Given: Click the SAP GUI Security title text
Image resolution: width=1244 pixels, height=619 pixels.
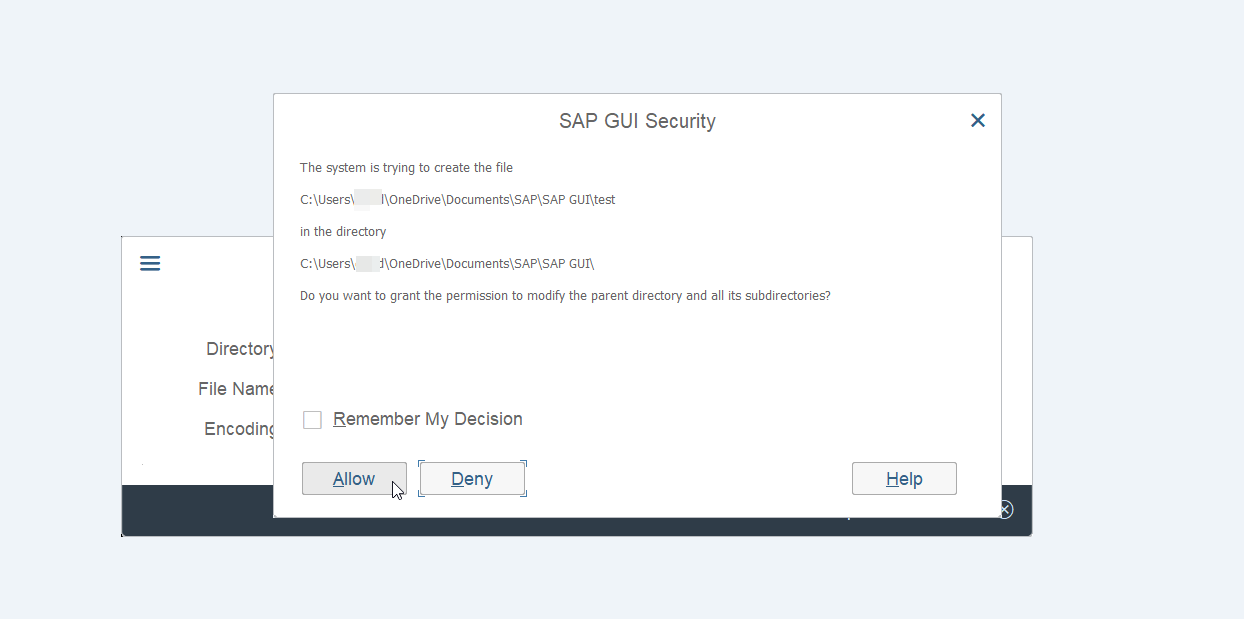Looking at the screenshot, I should (x=637, y=121).
